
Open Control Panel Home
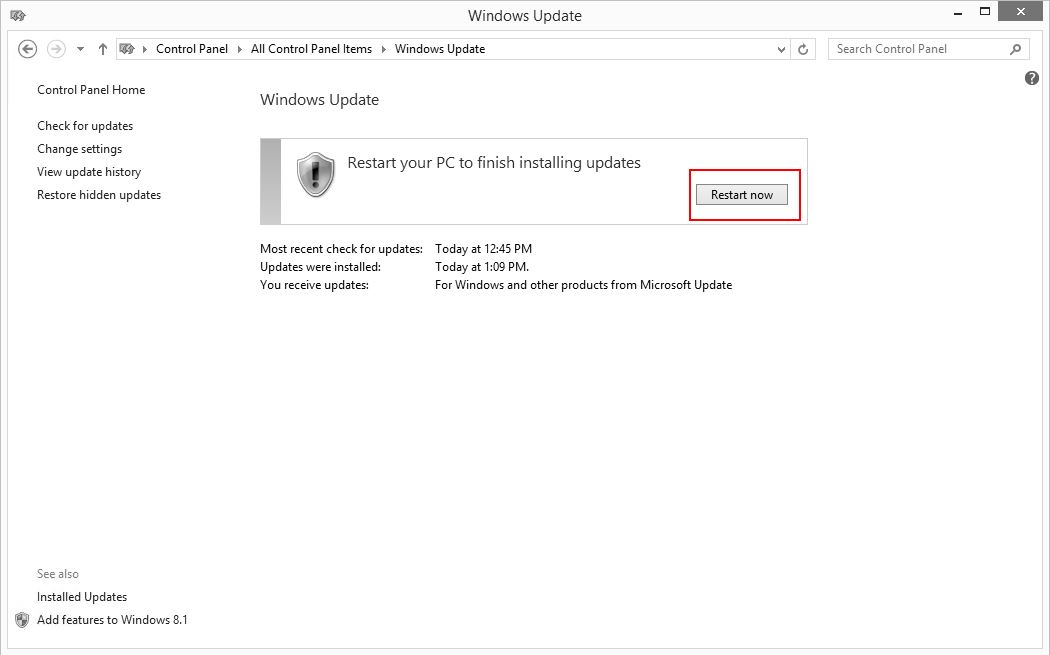(x=91, y=90)
